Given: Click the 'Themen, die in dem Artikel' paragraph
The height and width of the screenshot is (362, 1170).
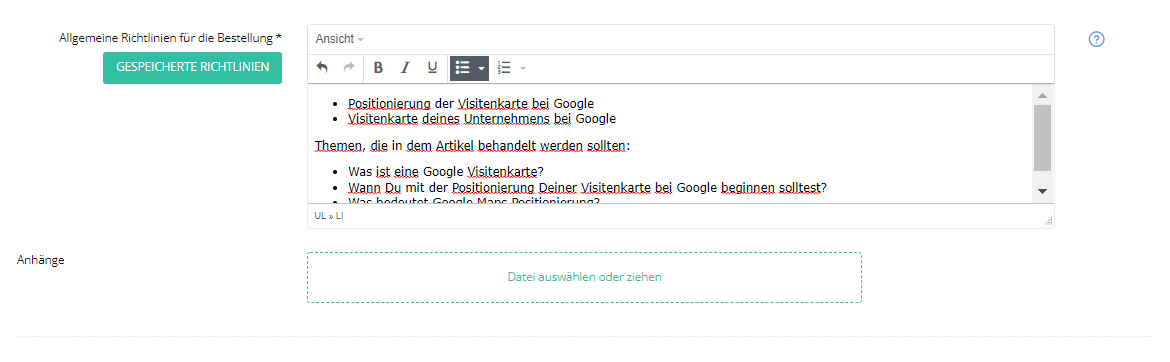Looking at the screenshot, I should 472,146.
